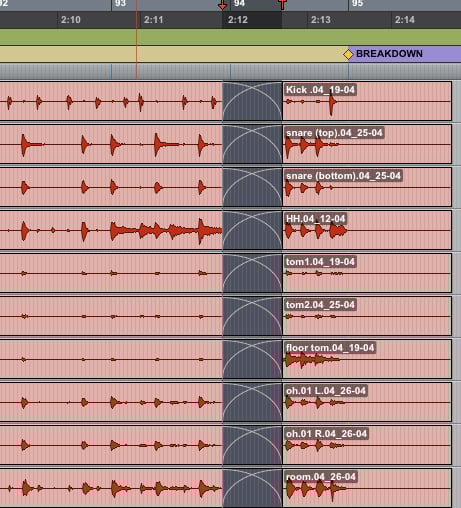Click 2:11 on the time ruler
The height and width of the screenshot is (508, 461).
[x=154, y=20]
